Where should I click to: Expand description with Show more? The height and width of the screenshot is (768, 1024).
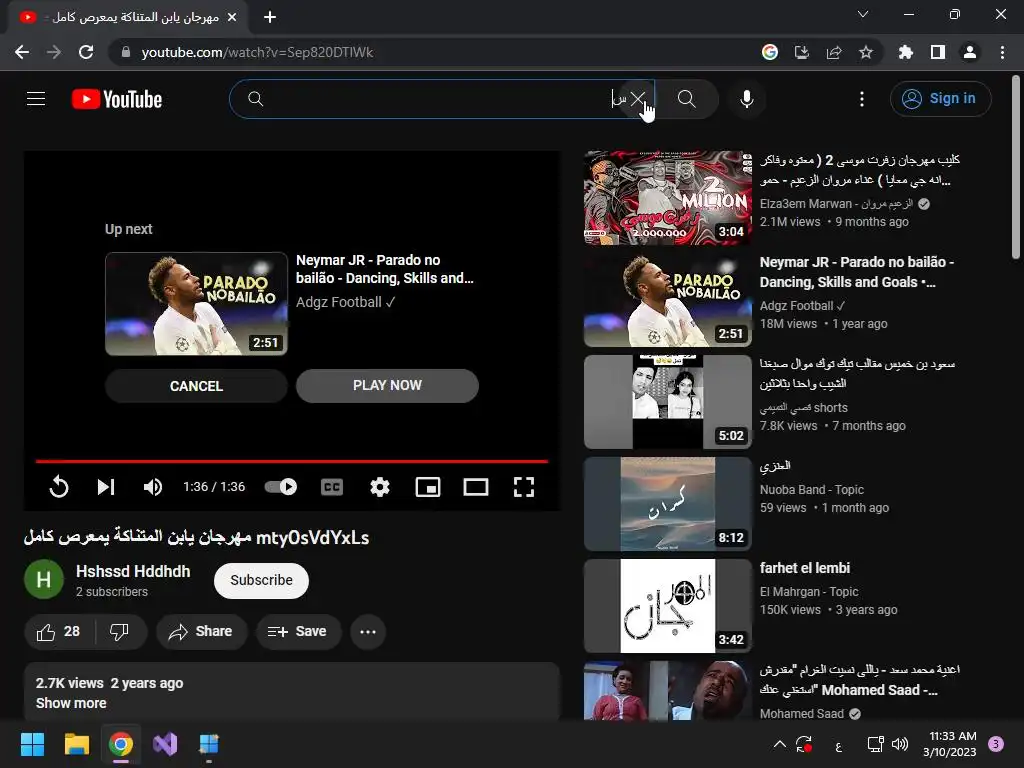click(71, 703)
